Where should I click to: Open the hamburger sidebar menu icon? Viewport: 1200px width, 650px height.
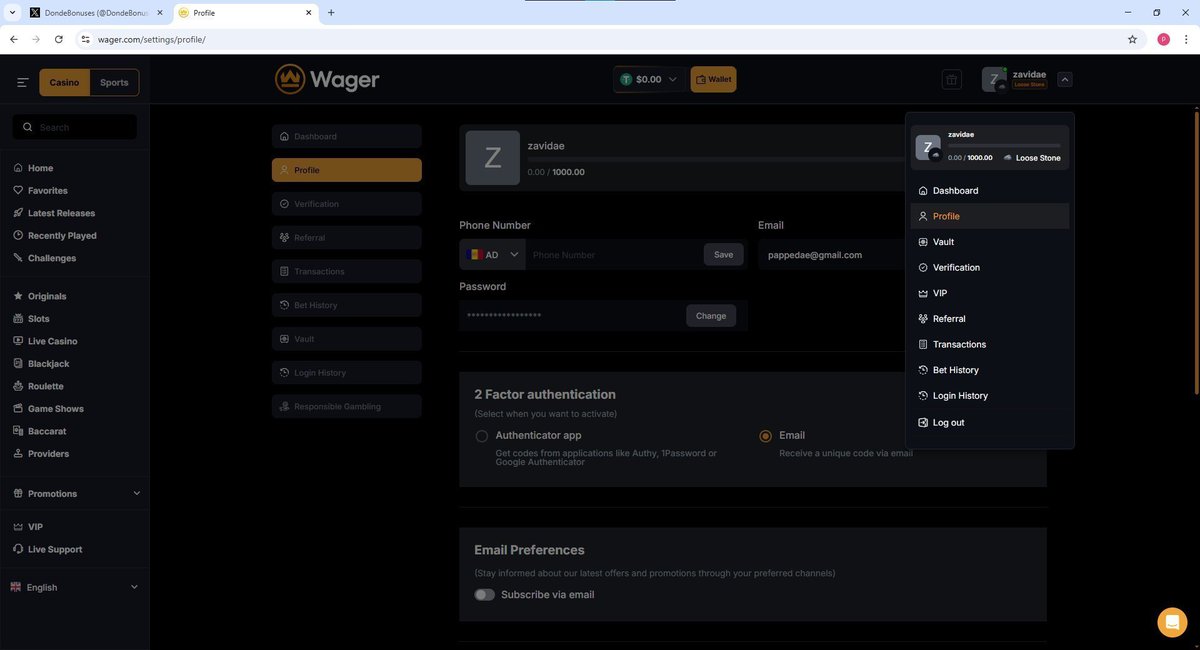coord(22,82)
